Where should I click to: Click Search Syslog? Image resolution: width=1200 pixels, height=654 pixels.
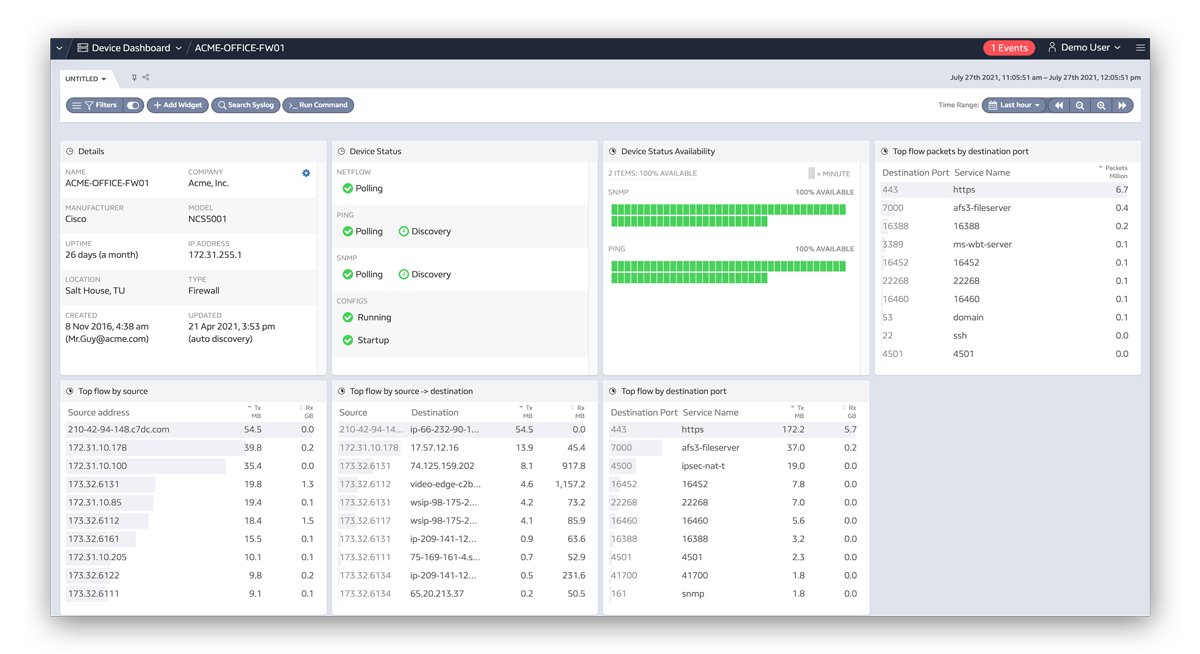246,105
